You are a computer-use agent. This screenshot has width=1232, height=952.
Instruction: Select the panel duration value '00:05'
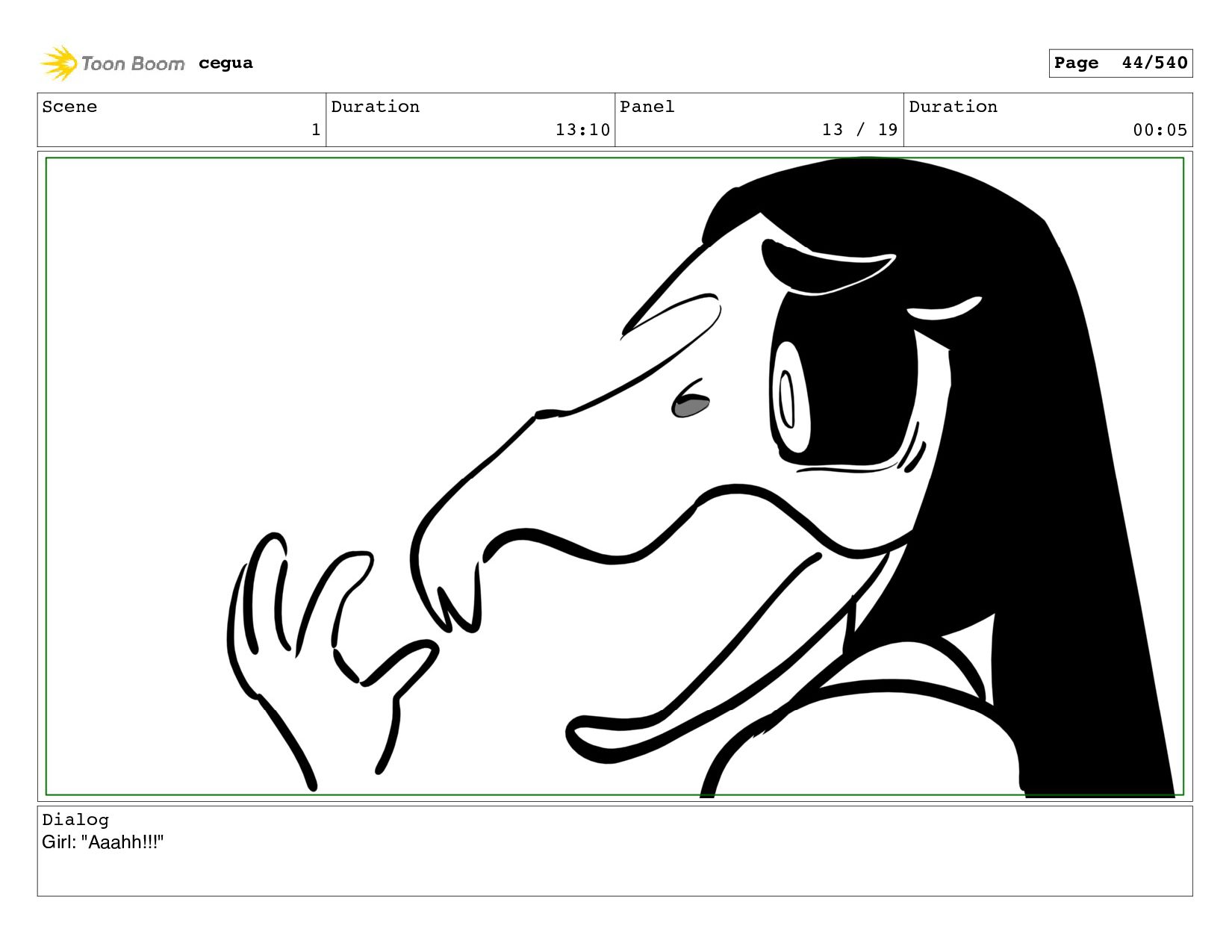(1160, 130)
